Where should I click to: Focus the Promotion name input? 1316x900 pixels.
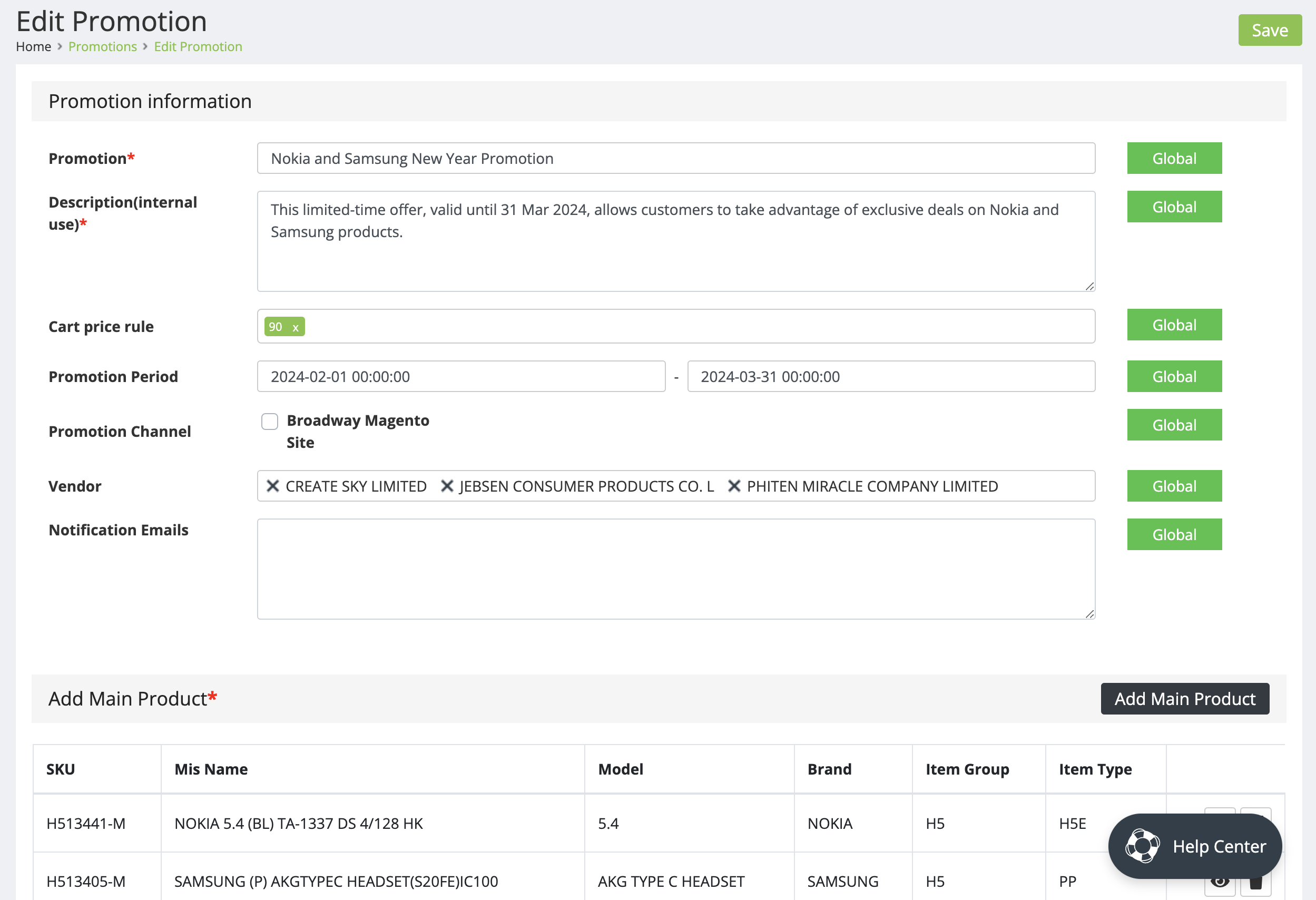click(676, 158)
